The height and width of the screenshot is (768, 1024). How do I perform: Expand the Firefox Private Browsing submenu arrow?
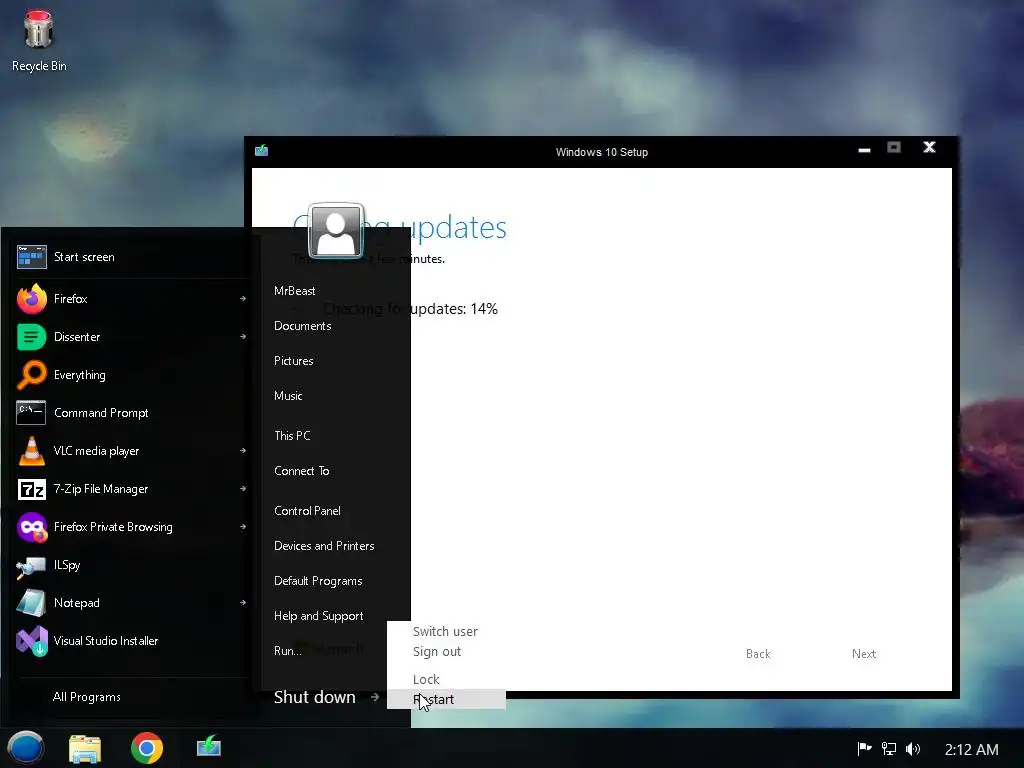click(243, 527)
